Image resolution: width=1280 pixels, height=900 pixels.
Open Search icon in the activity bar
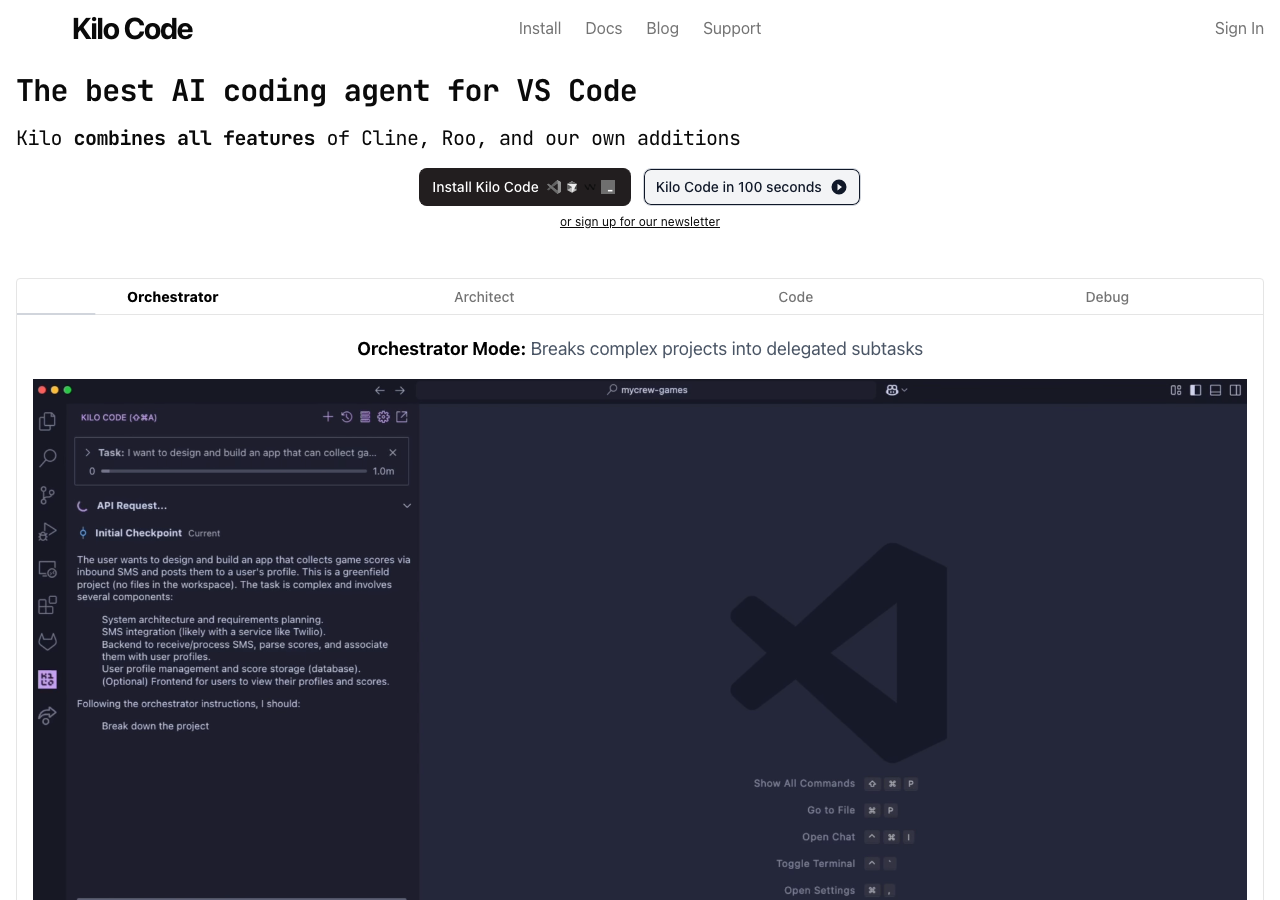(x=47, y=458)
